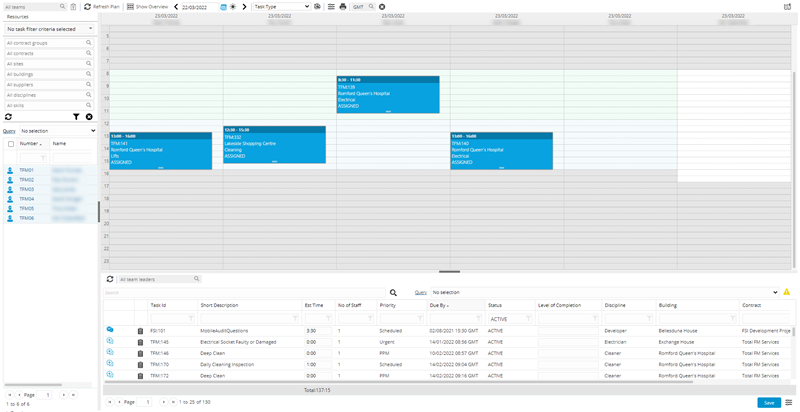Go to next day with right arrow
The height and width of the screenshot is (412, 800).
[x=244, y=7]
